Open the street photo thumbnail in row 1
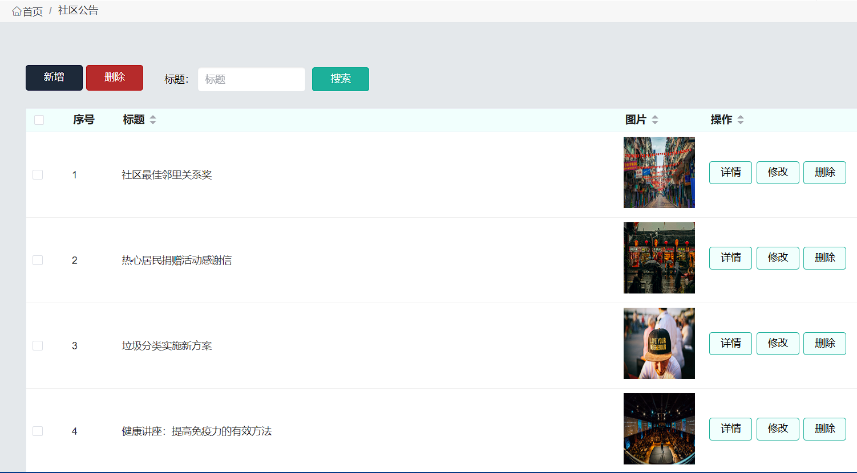 659,173
